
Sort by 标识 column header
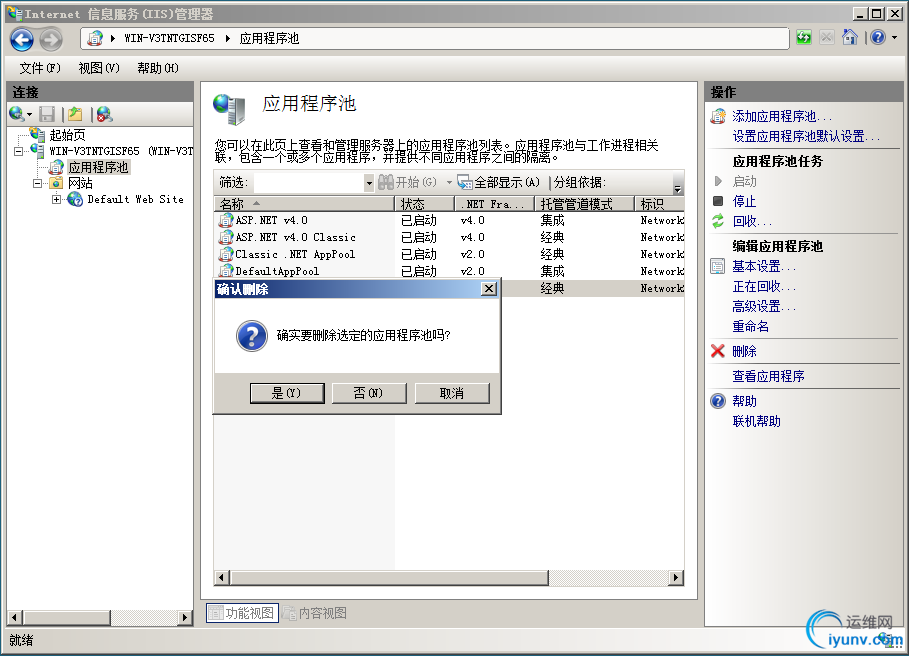tap(659, 204)
